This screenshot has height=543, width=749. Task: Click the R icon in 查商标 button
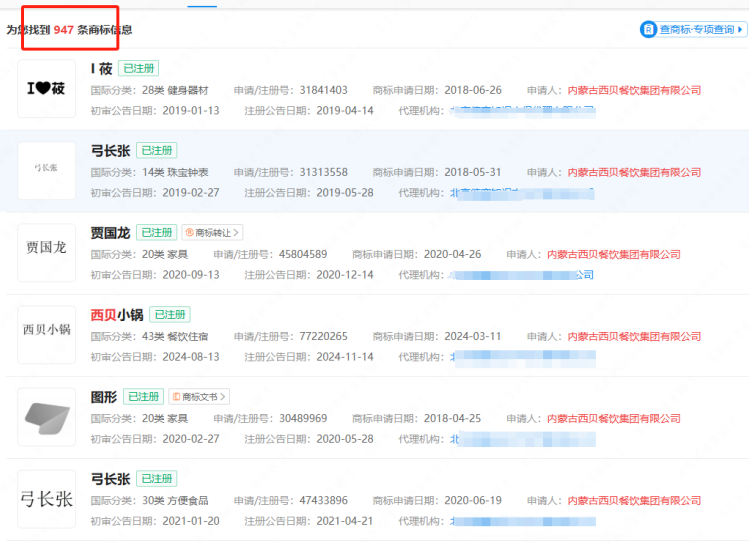(x=648, y=30)
